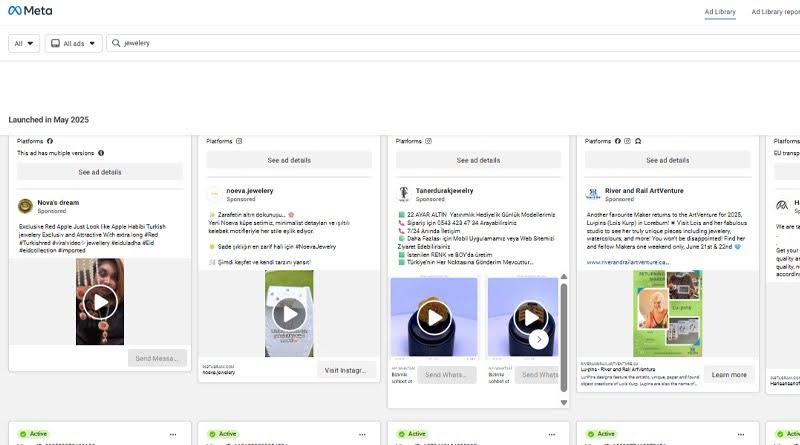
Task: Expand the All country dropdown
Action: tap(24, 43)
